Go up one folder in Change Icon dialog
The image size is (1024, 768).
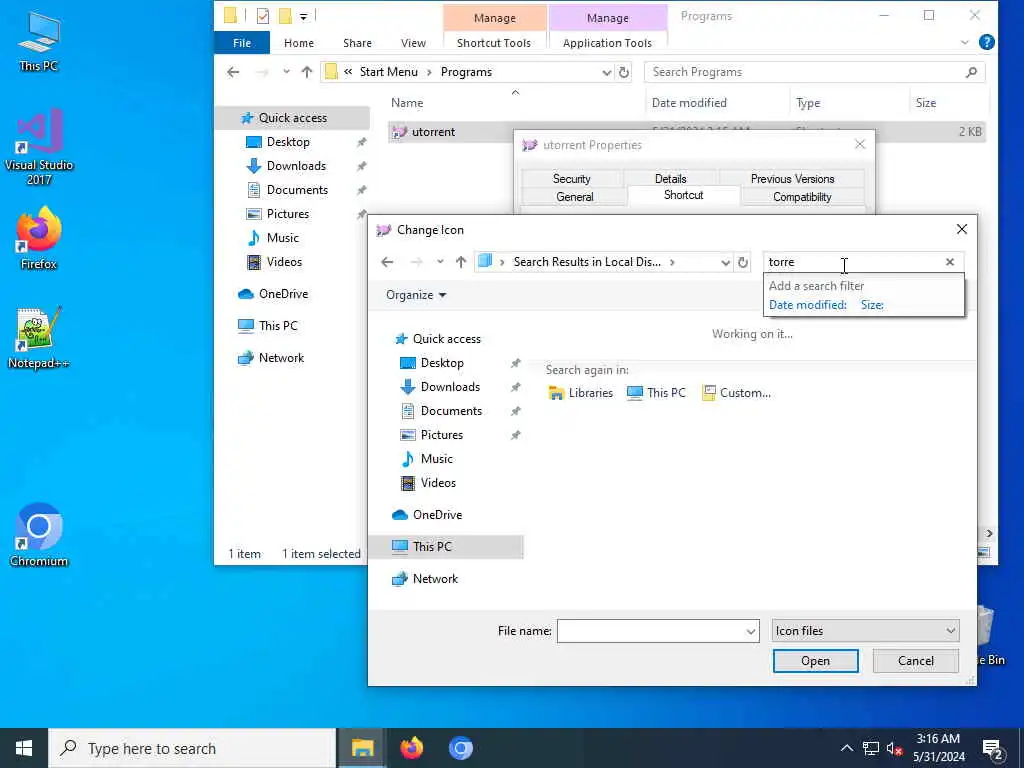click(461, 262)
